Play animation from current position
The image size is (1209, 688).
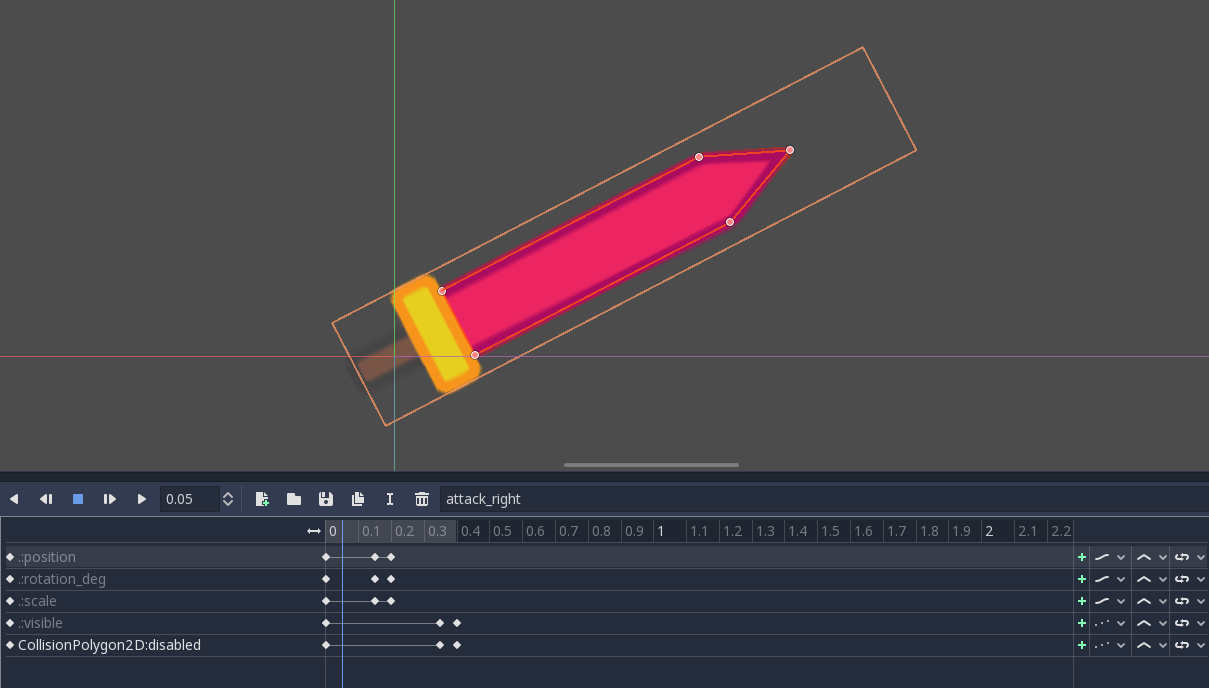[142, 499]
